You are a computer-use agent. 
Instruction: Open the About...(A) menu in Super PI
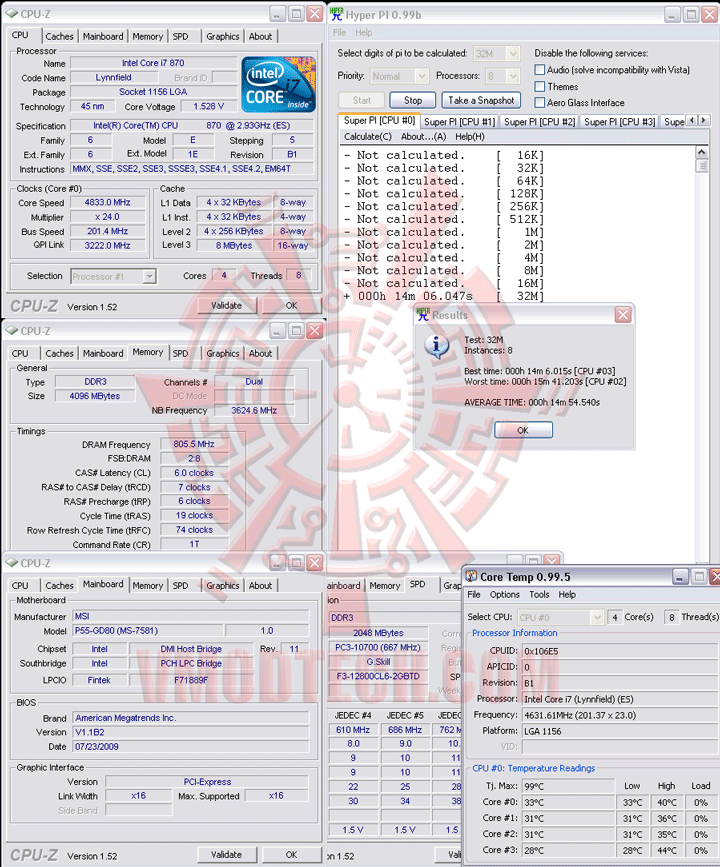pyautogui.click(x=423, y=137)
